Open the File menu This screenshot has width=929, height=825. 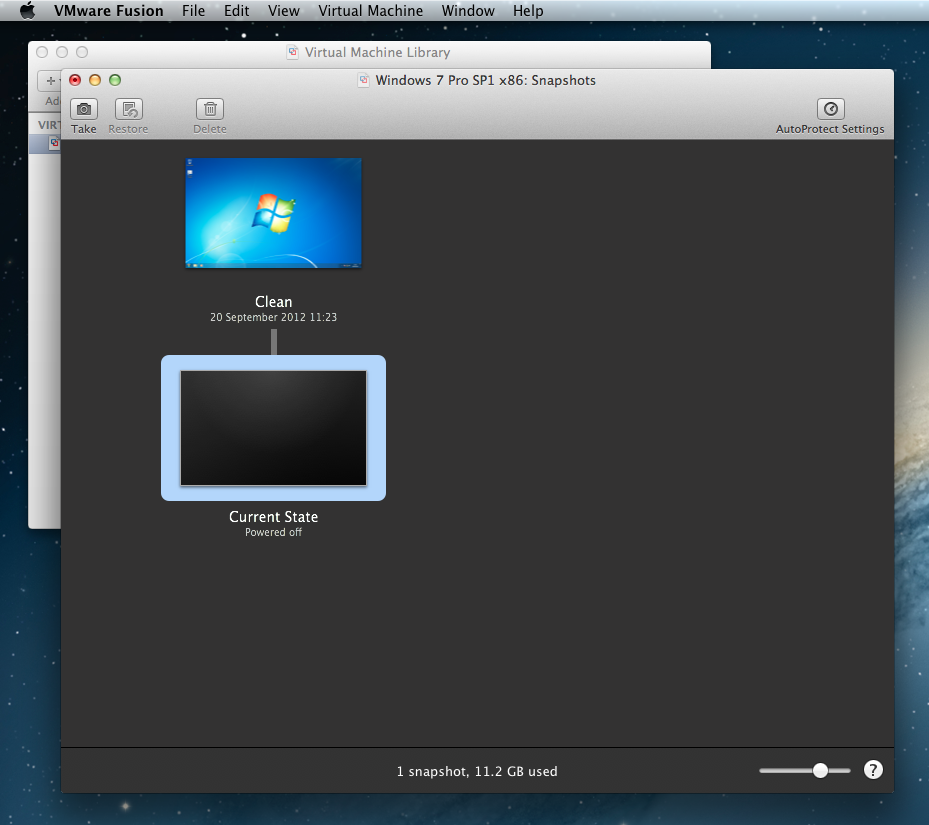[x=194, y=11]
